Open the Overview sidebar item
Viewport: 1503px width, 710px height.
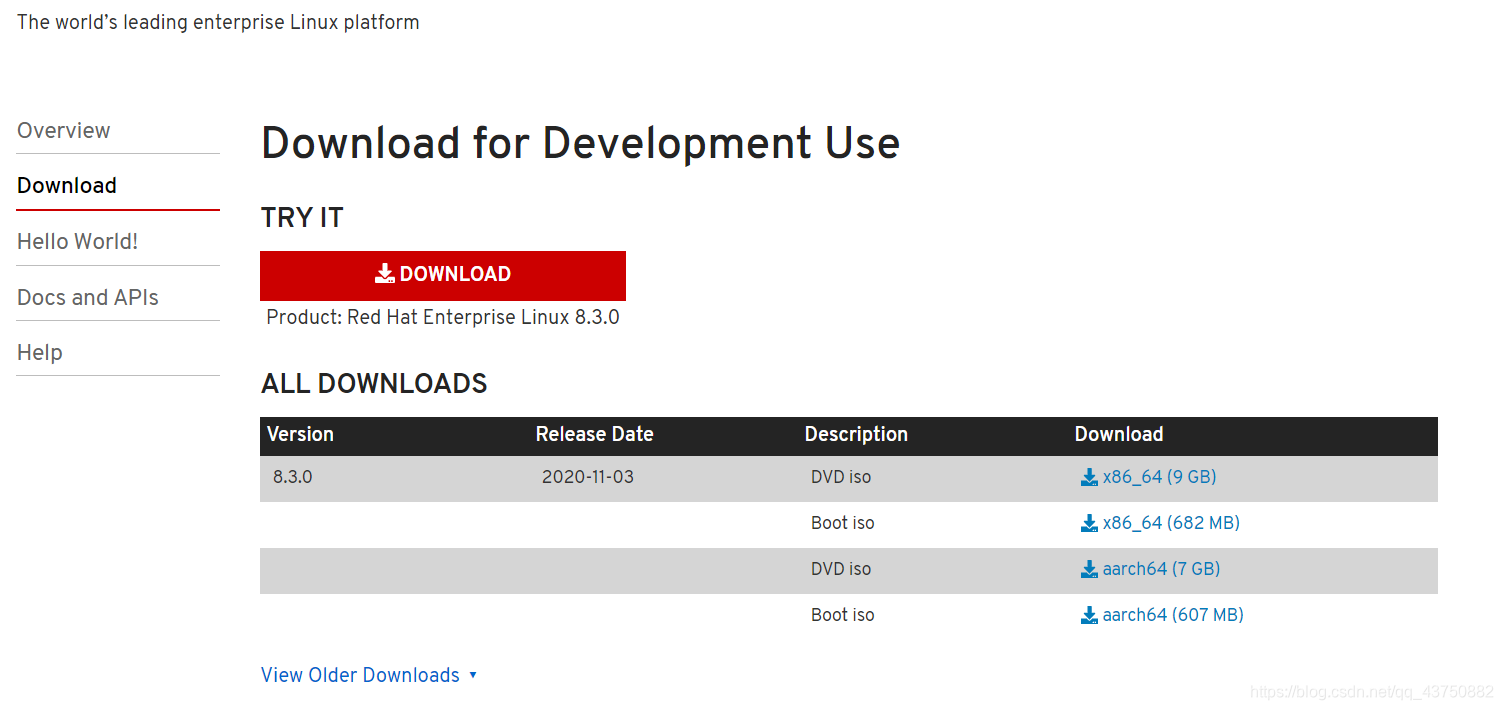(x=64, y=131)
